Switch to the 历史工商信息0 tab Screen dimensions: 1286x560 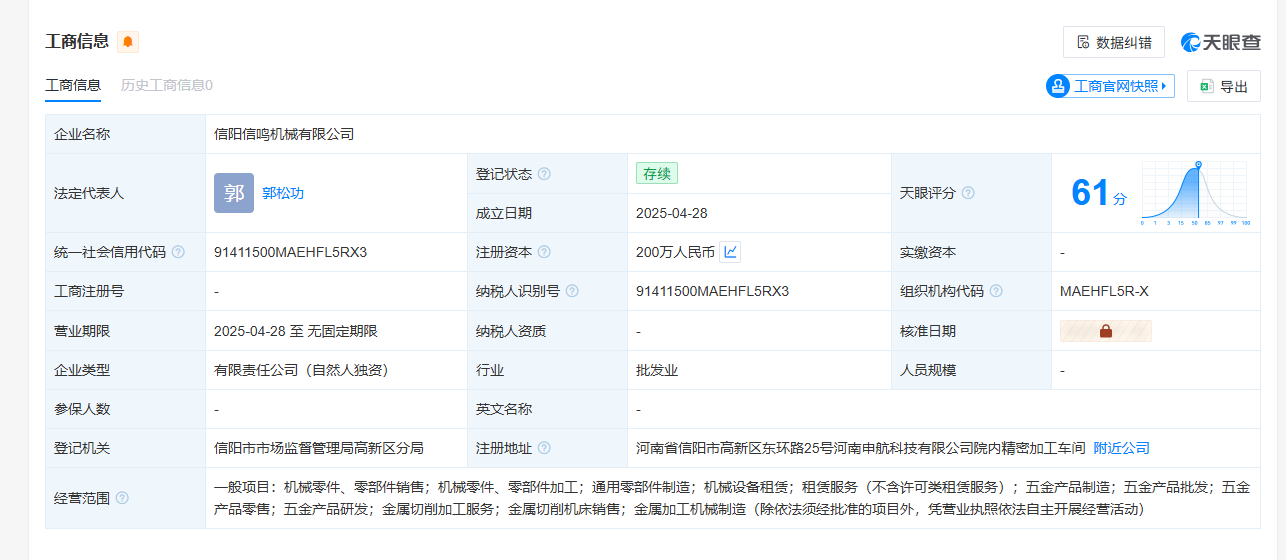(x=166, y=86)
